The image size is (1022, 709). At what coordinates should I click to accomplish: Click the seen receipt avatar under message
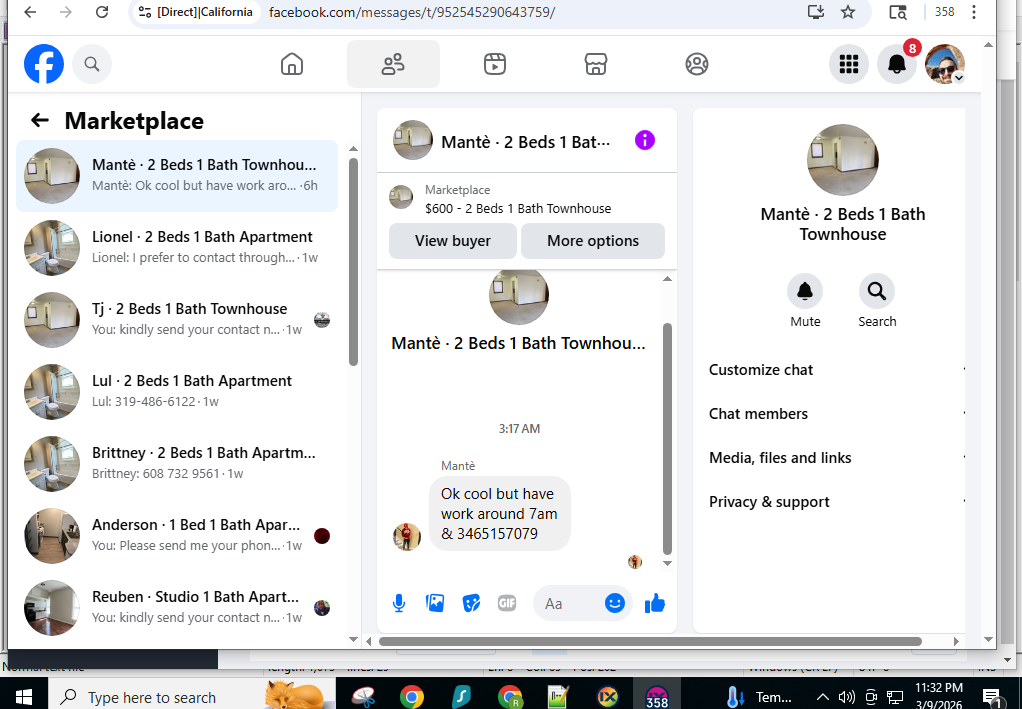coord(635,561)
